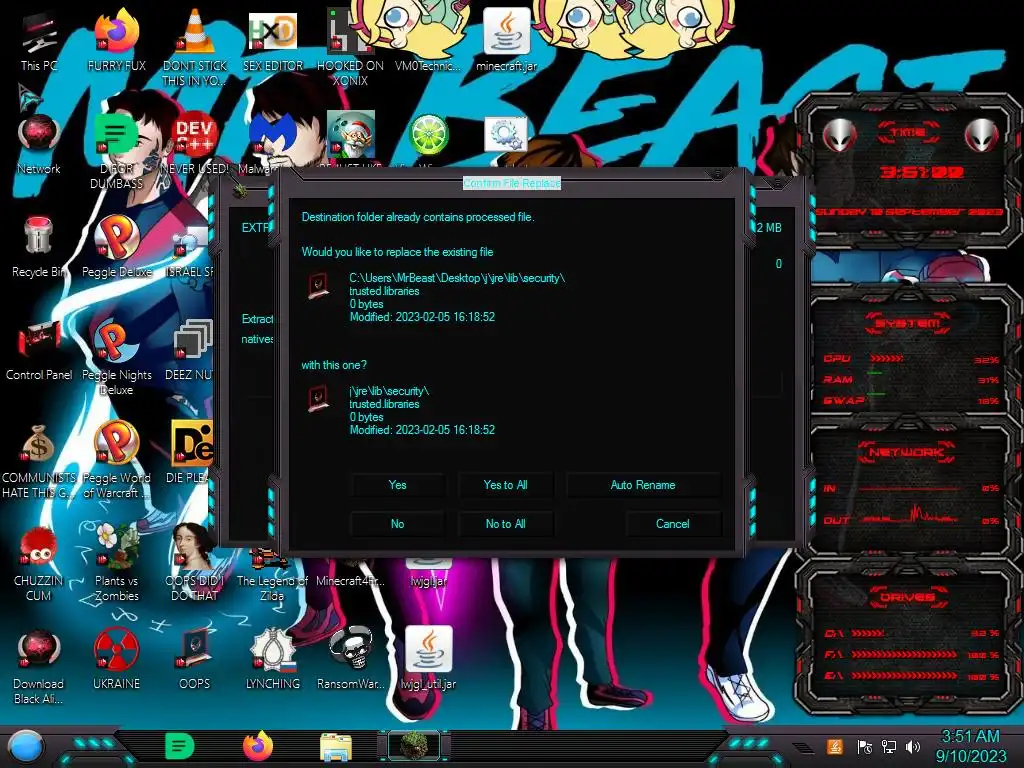Cancel the Confirm File Replace dialog

pos(673,524)
